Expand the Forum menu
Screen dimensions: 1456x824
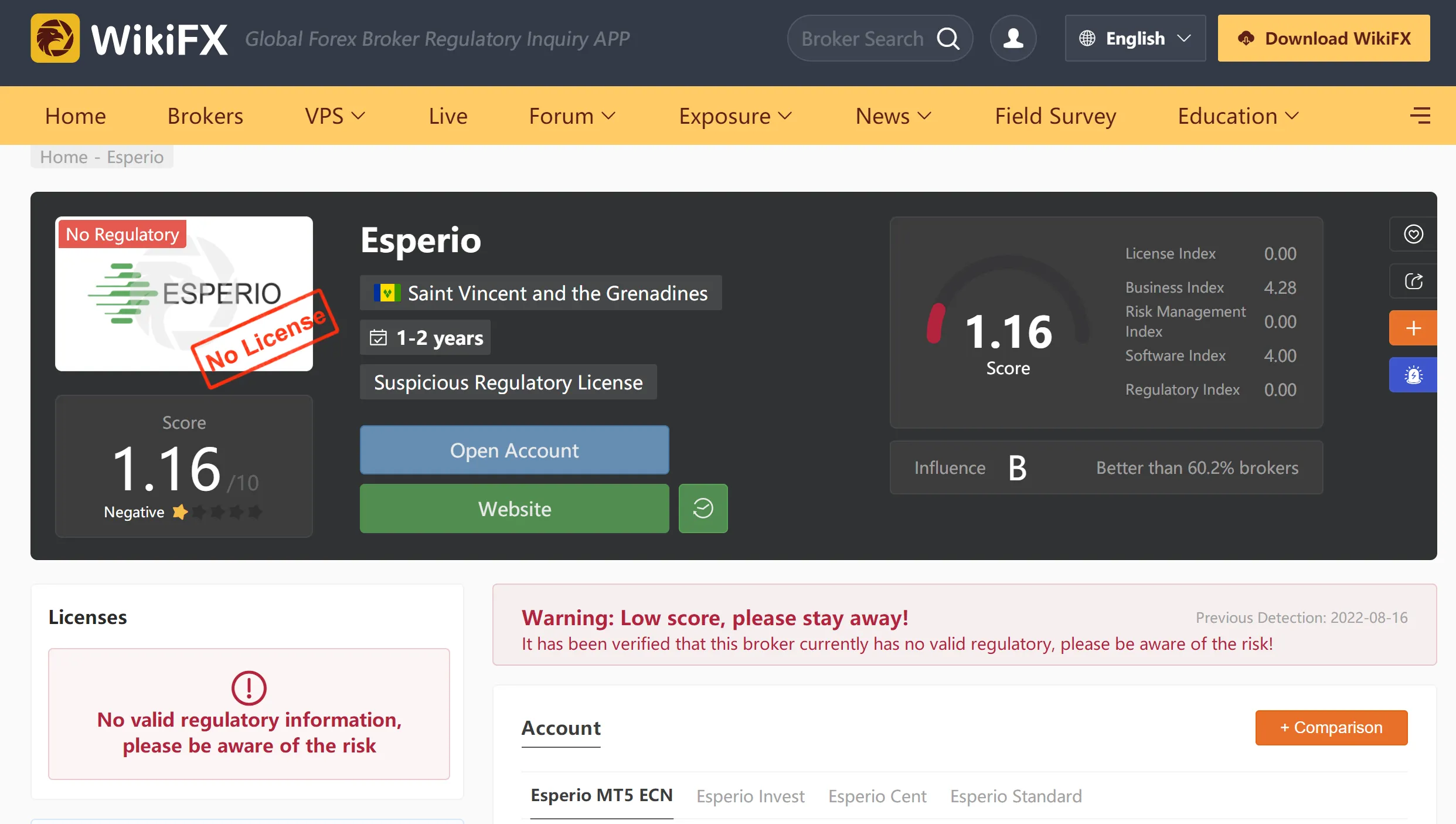click(x=572, y=116)
